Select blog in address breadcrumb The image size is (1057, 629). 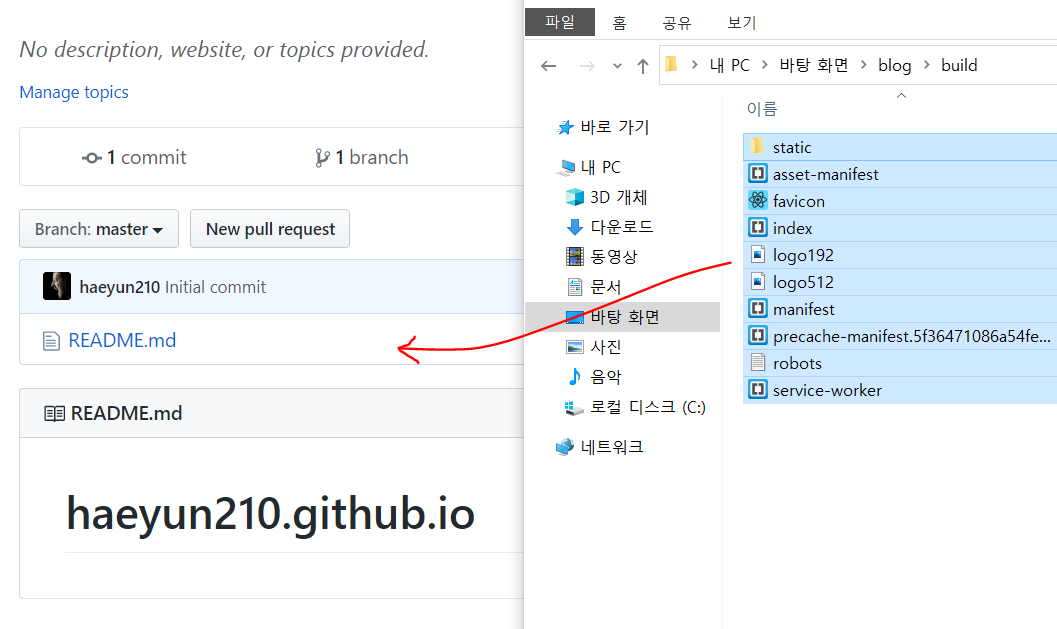(x=895, y=65)
